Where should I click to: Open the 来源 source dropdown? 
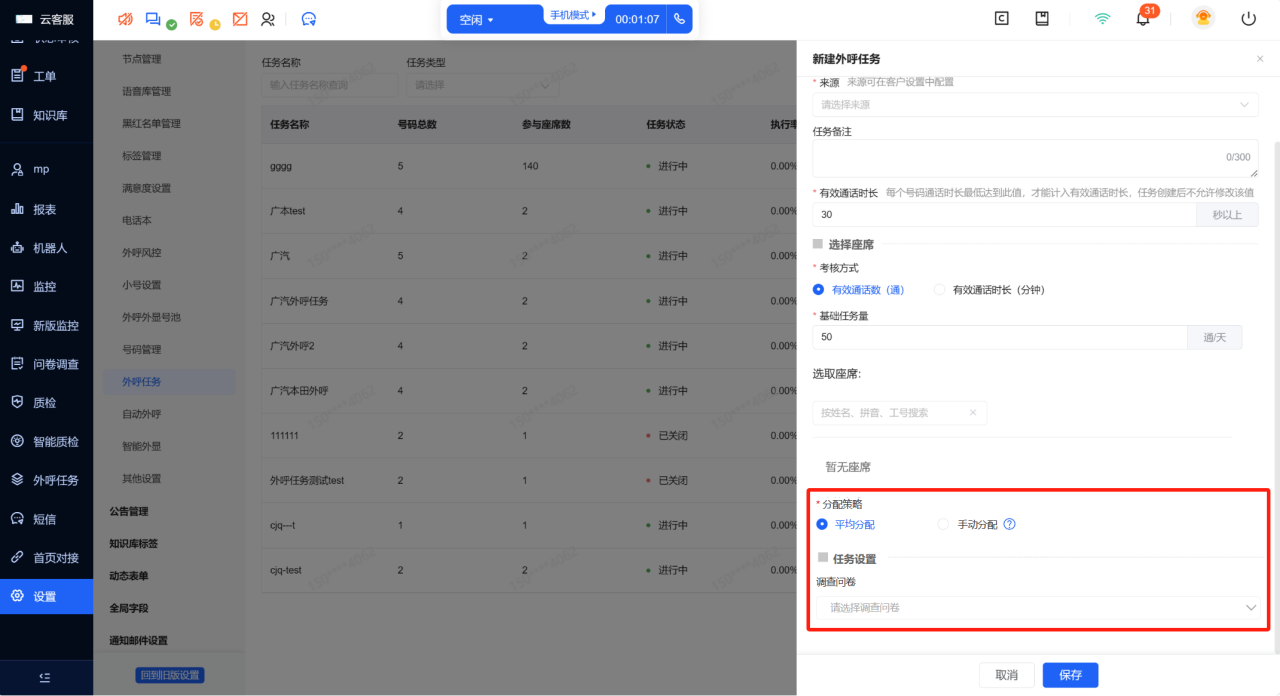click(x=1035, y=104)
